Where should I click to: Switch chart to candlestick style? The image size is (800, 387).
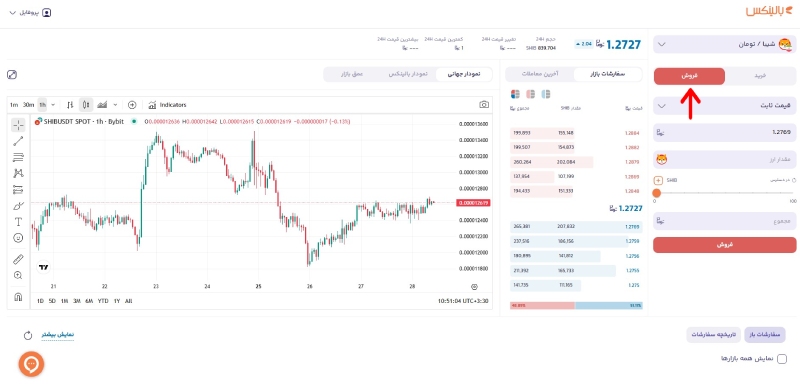tap(86, 105)
